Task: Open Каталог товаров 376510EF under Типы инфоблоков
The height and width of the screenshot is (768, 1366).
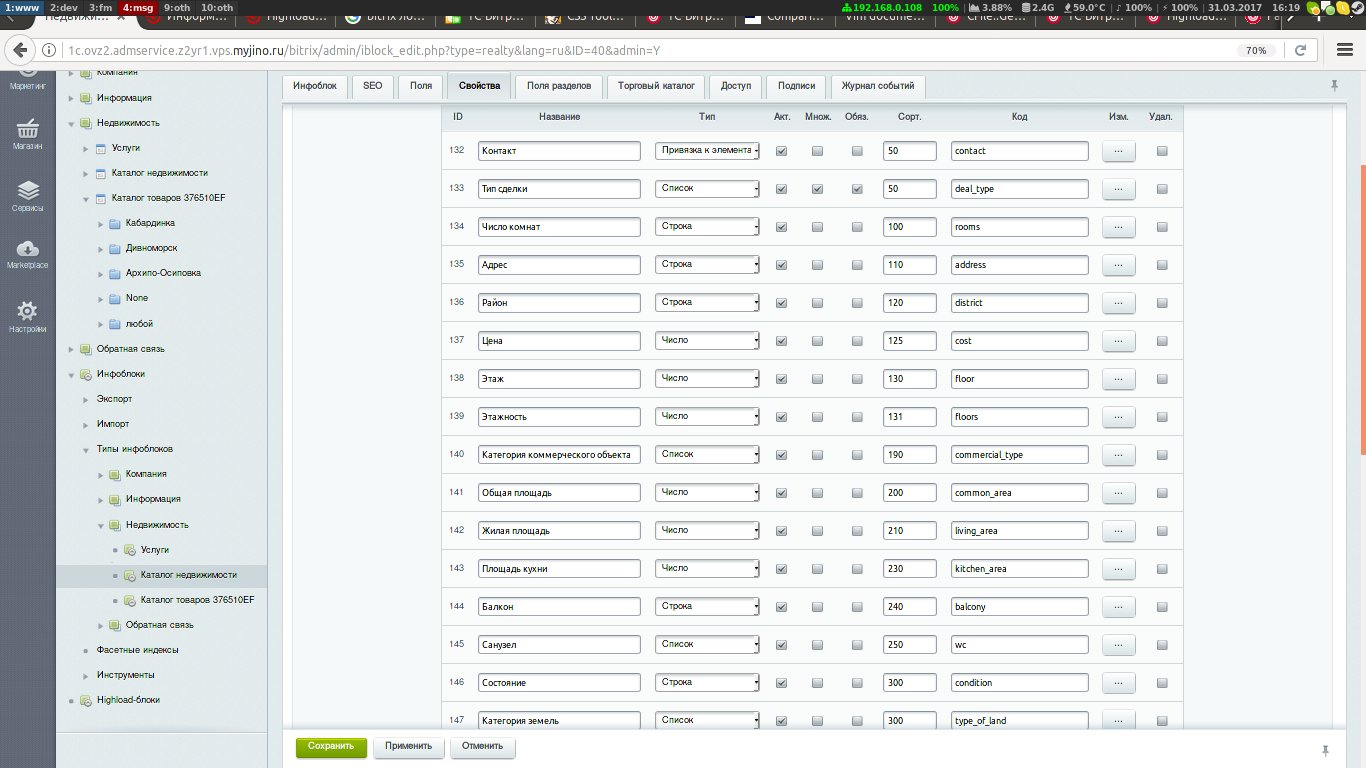Action: [x=198, y=600]
